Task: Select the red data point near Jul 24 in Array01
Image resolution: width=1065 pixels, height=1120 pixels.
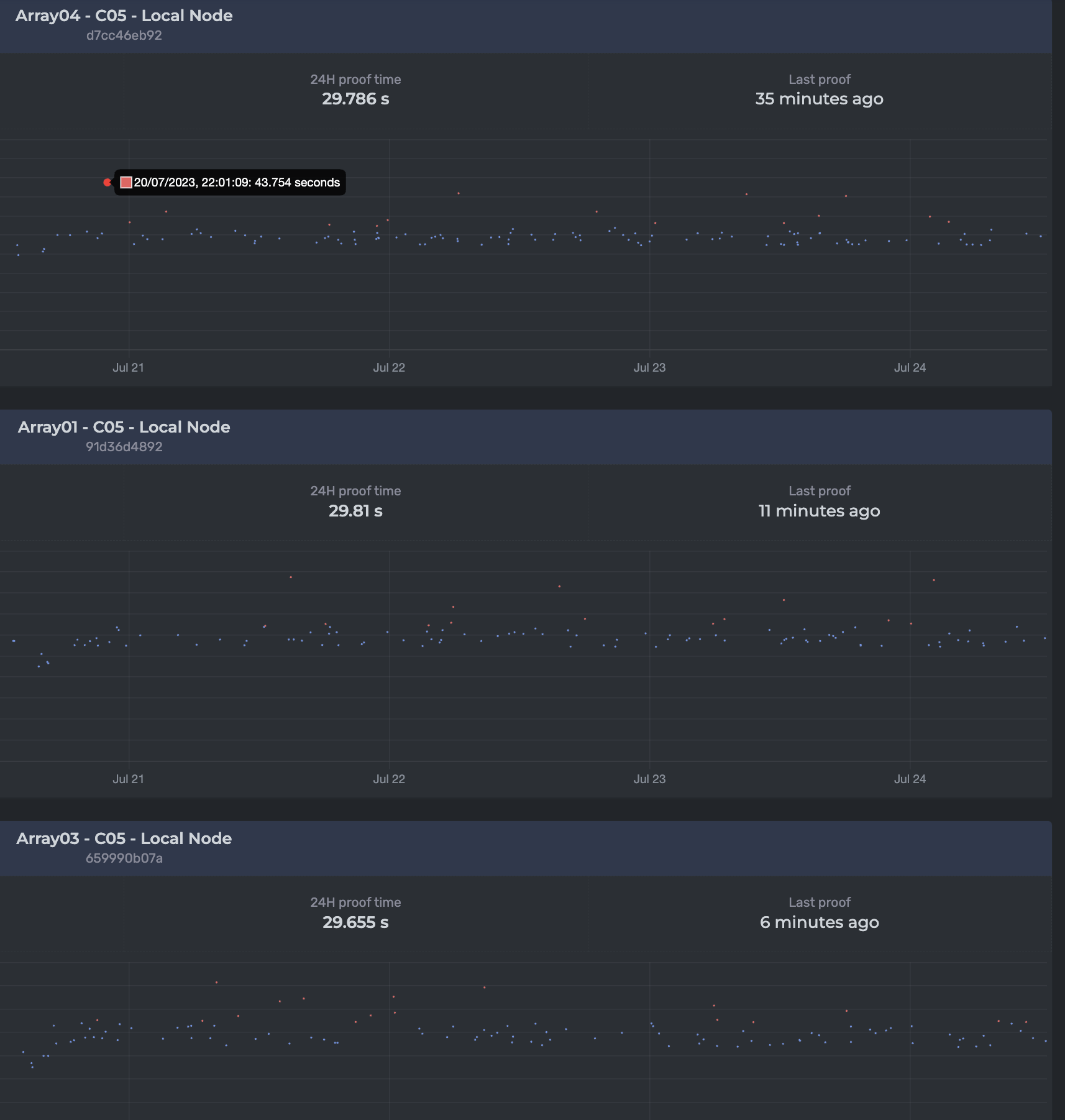Action: pyautogui.click(x=933, y=581)
